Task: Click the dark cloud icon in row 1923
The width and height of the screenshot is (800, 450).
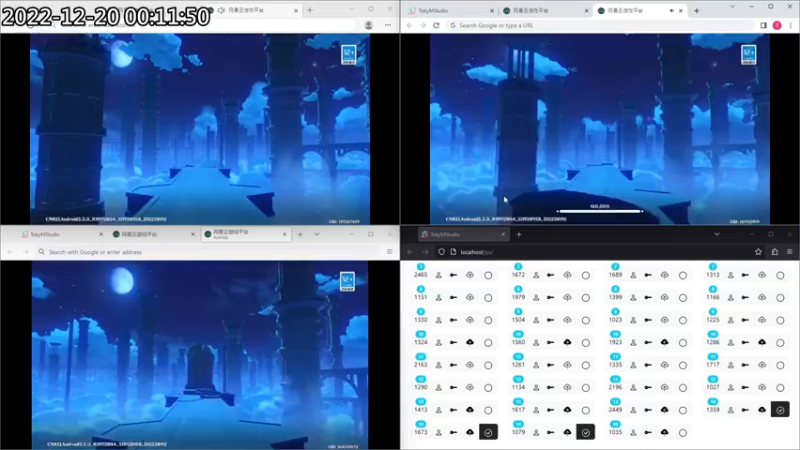Action: coord(664,342)
